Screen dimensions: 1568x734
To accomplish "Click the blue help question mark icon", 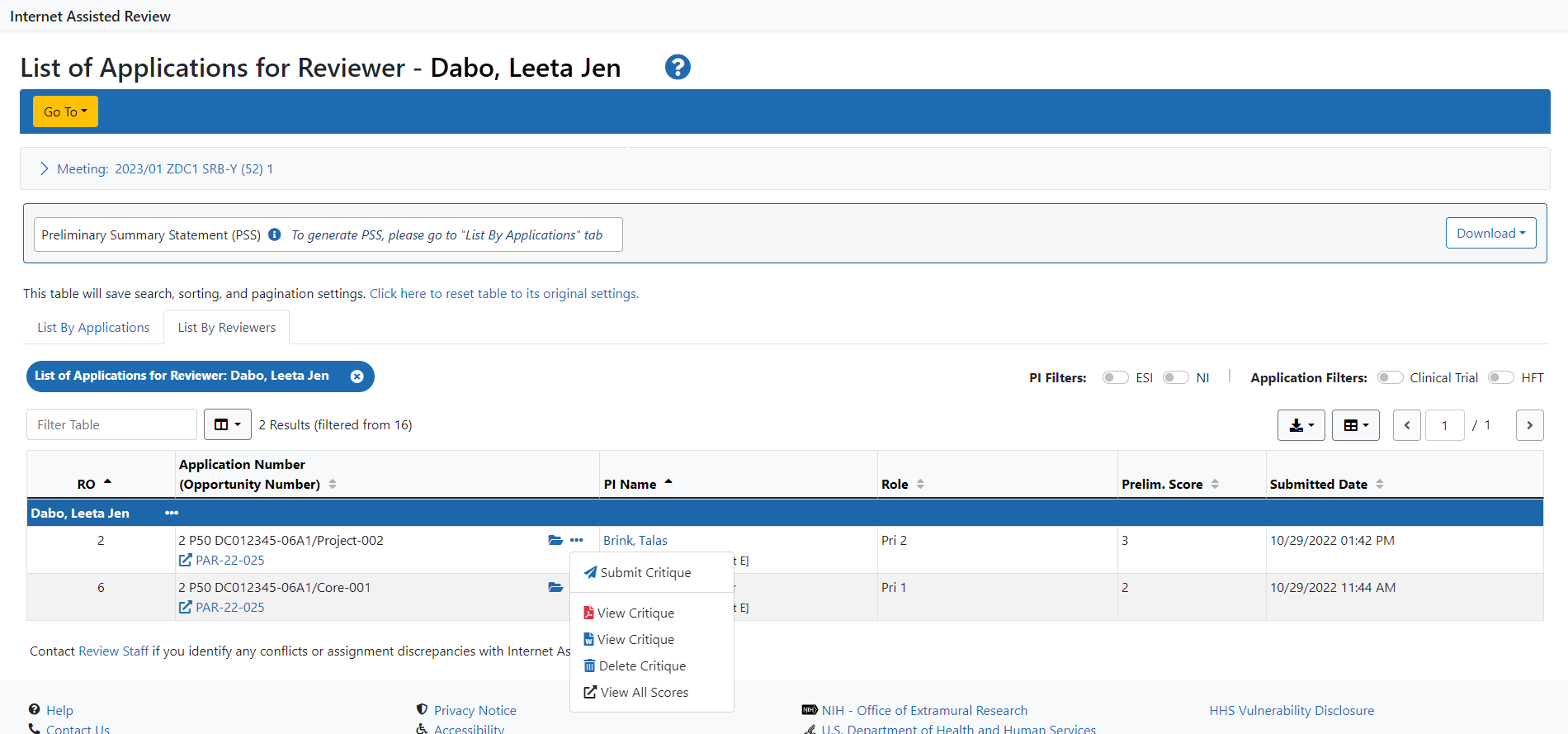I will (x=678, y=67).
